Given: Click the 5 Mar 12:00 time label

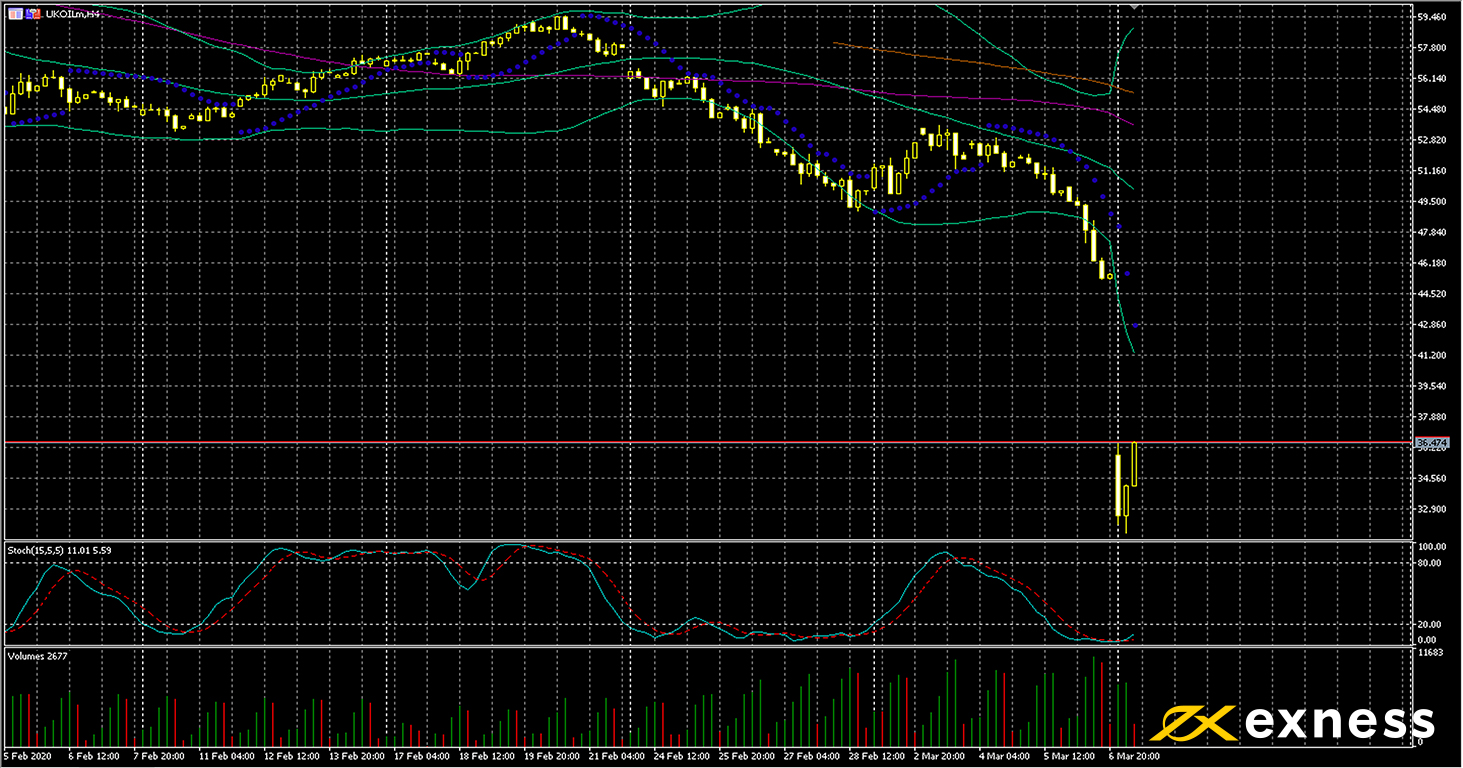Looking at the screenshot, I should click(1070, 757).
